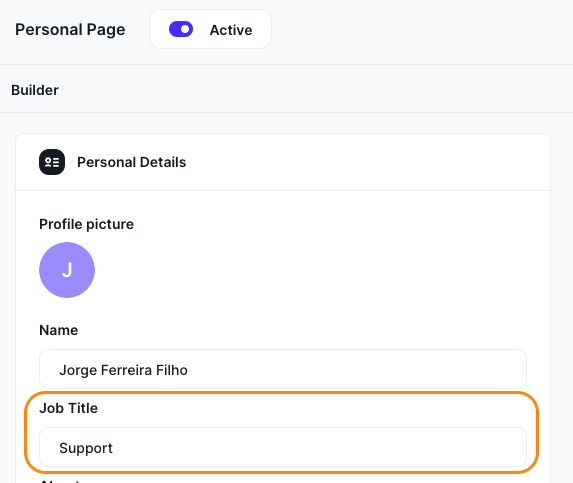Click the empty area right of Support text
573x483 pixels.
tap(318, 447)
